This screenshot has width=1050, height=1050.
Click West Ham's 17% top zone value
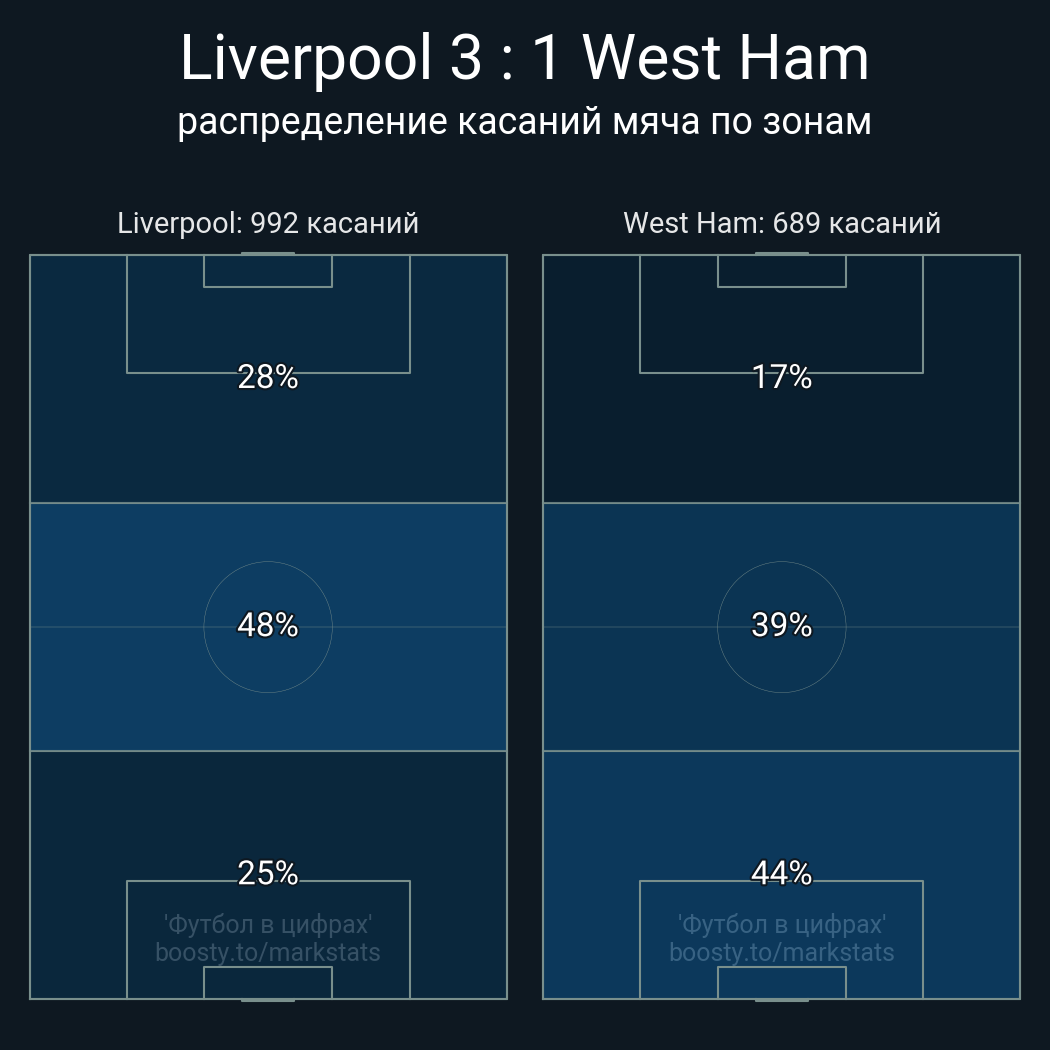[x=781, y=377]
